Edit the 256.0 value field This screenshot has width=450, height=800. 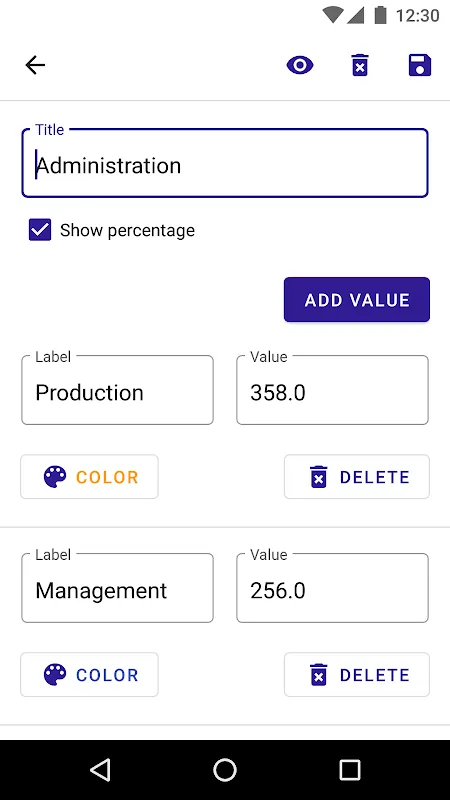(332, 588)
